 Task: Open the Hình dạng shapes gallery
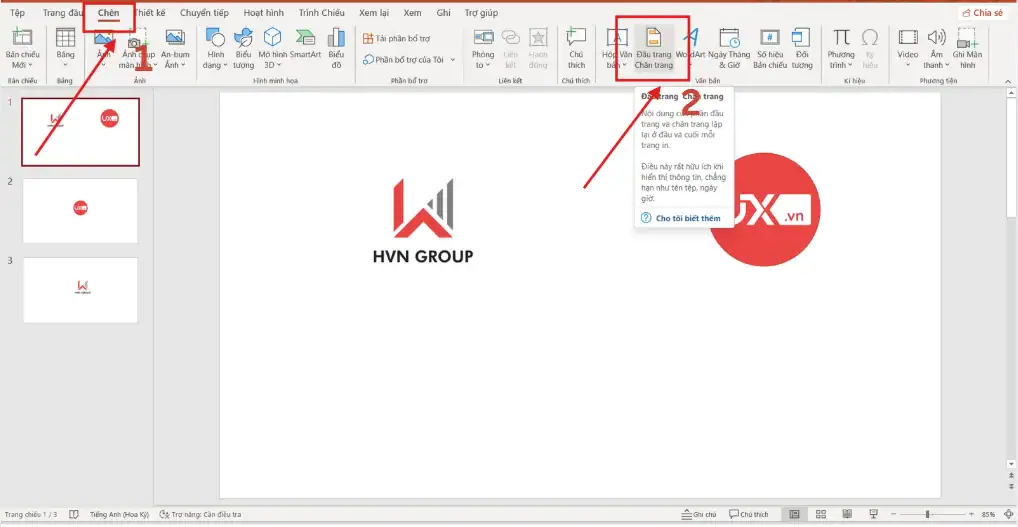point(216,48)
